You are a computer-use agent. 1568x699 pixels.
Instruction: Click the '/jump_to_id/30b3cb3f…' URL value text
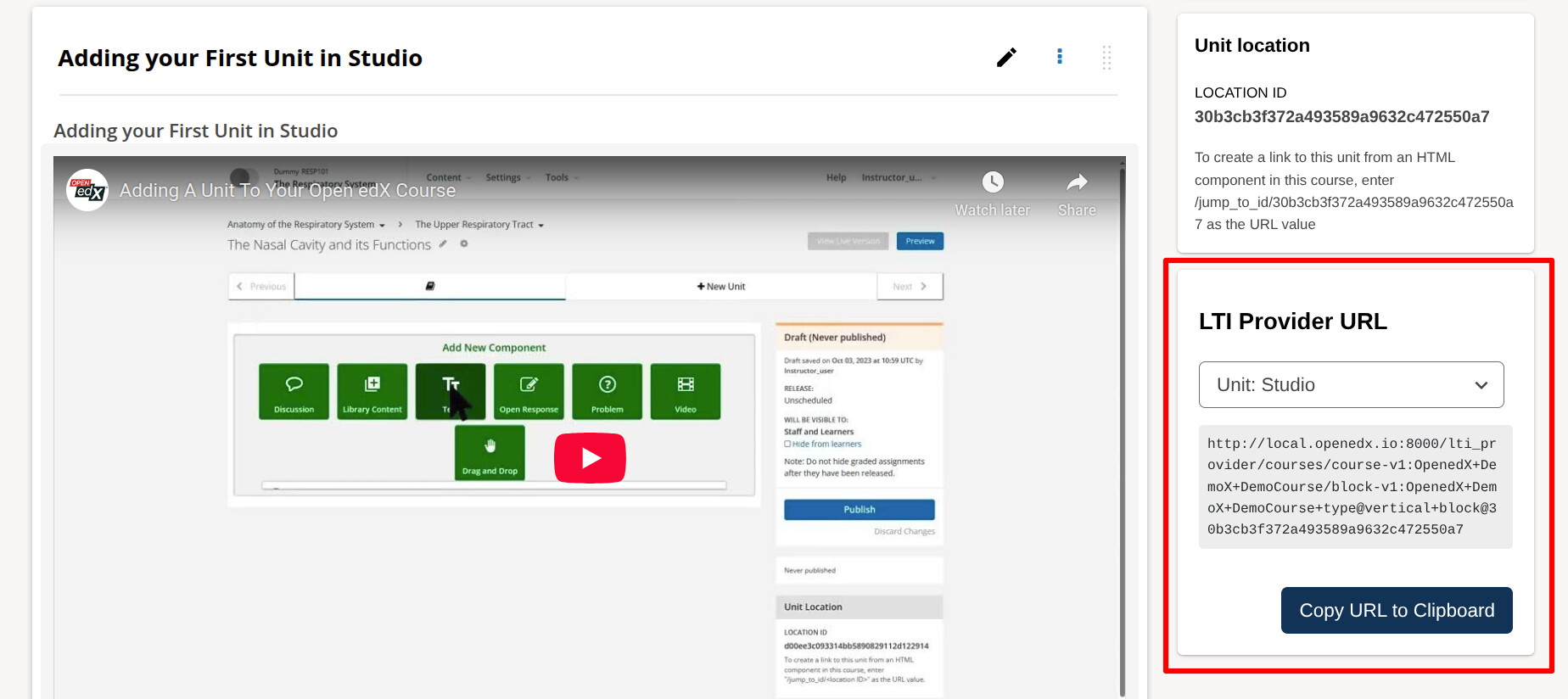click(1354, 213)
